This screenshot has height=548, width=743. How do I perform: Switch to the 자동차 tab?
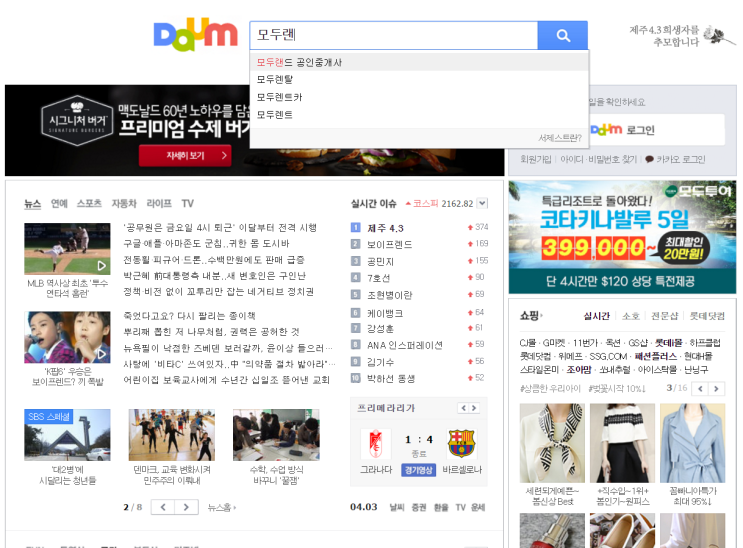point(124,203)
